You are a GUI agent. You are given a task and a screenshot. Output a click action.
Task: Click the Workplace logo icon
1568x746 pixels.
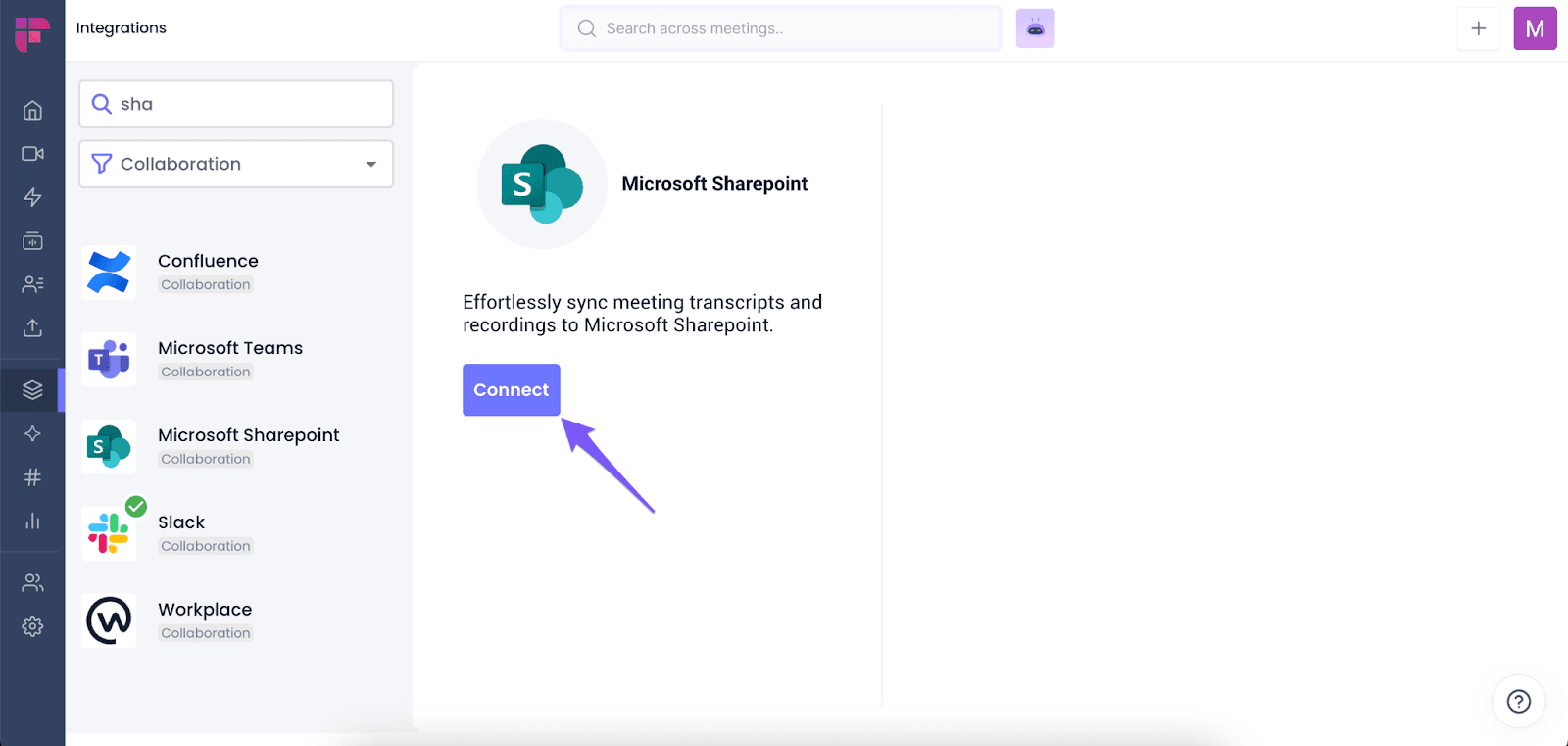(109, 621)
